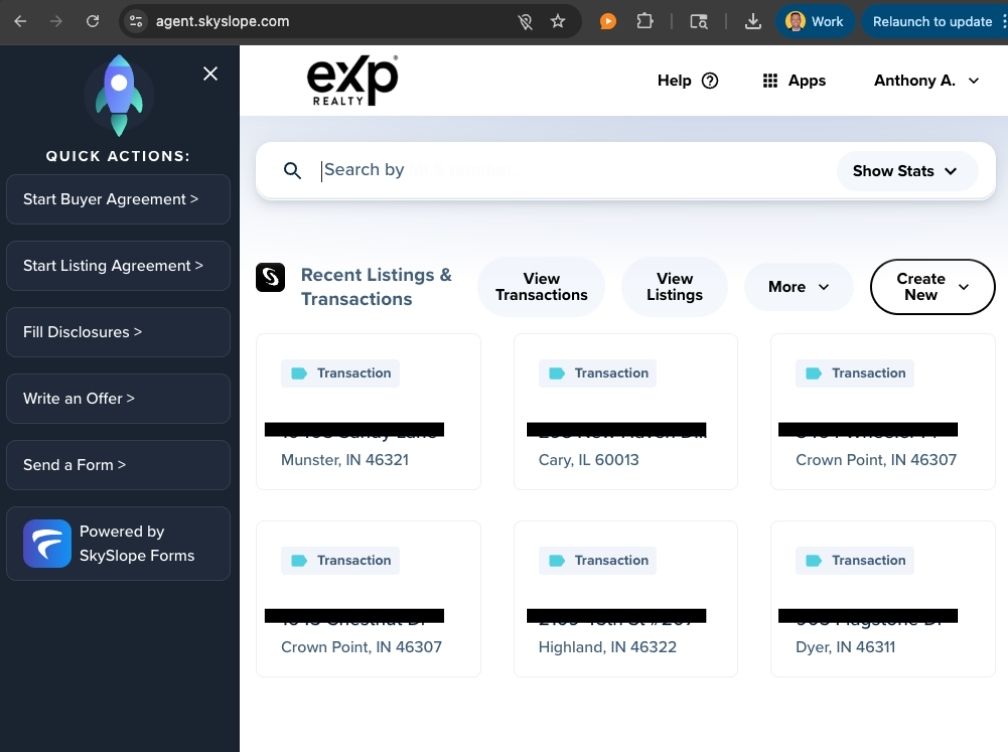Click View Listings
Viewport: 1008px width, 752px height.
674,287
